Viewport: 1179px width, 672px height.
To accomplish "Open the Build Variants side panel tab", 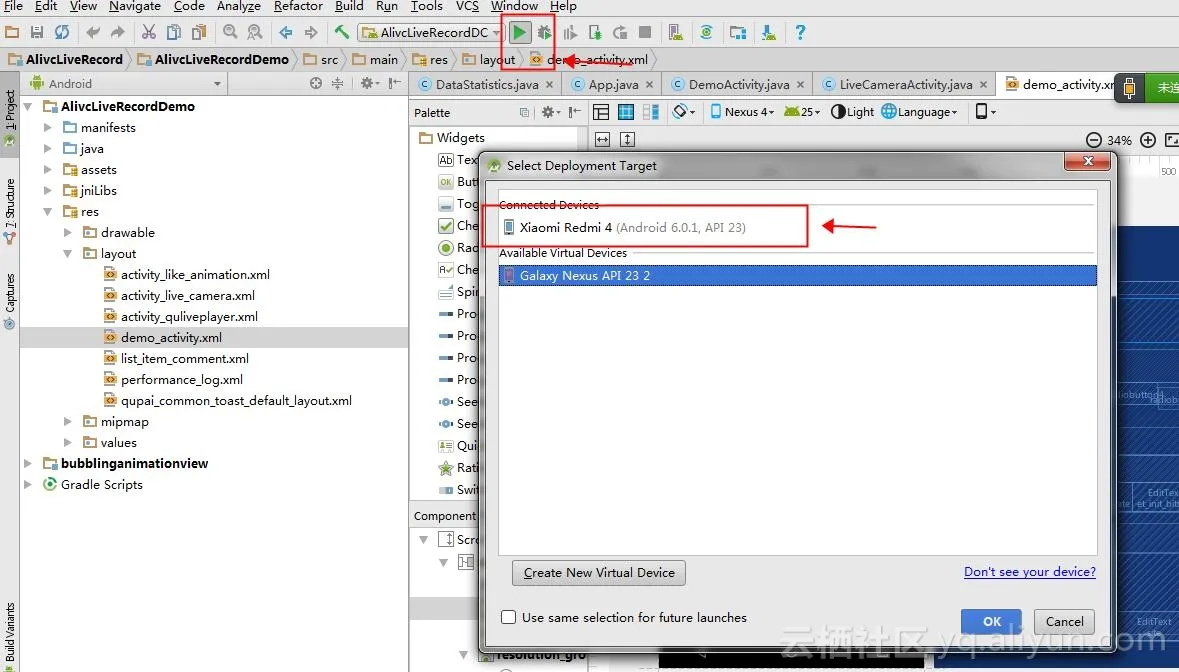I will (x=10, y=636).
